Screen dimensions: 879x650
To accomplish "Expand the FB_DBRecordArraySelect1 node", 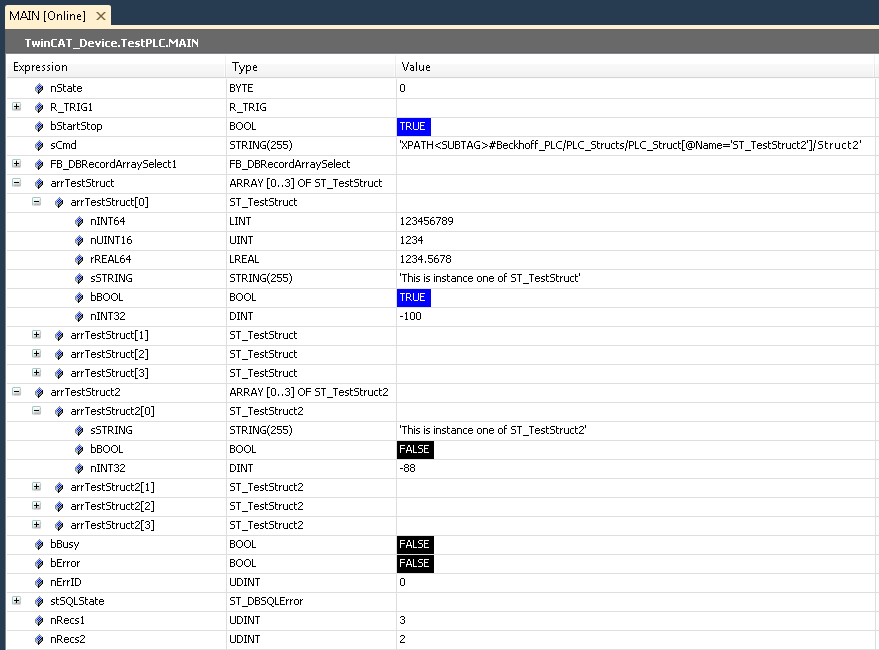I will (17, 164).
